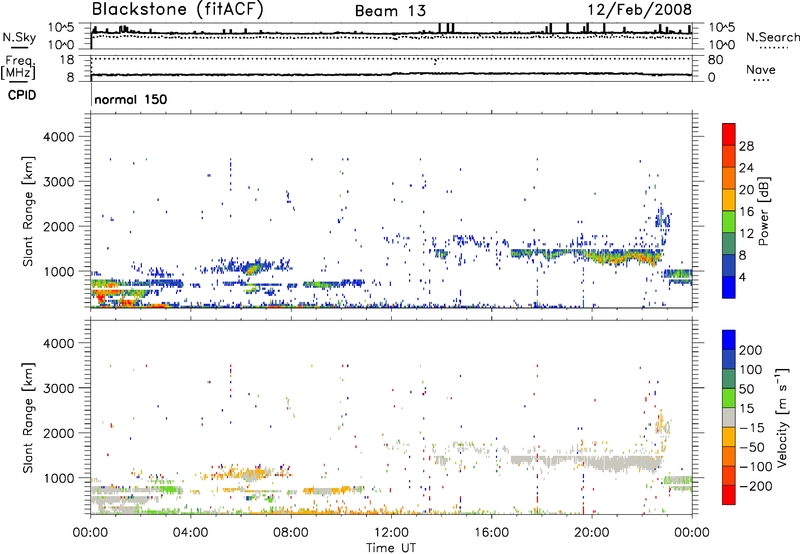Click the 'Nave' legend label
The height and width of the screenshot is (554, 800).
click(x=760, y=69)
